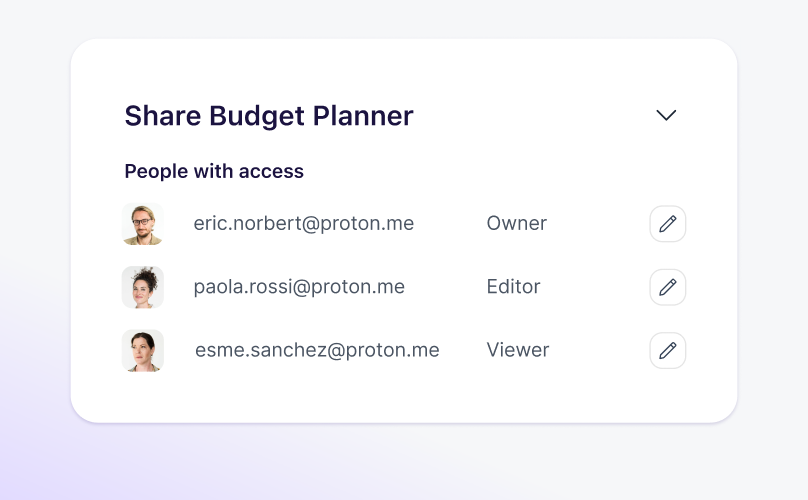The height and width of the screenshot is (500, 808).
Task: Click the Viewer role label
Action: point(517,351)
